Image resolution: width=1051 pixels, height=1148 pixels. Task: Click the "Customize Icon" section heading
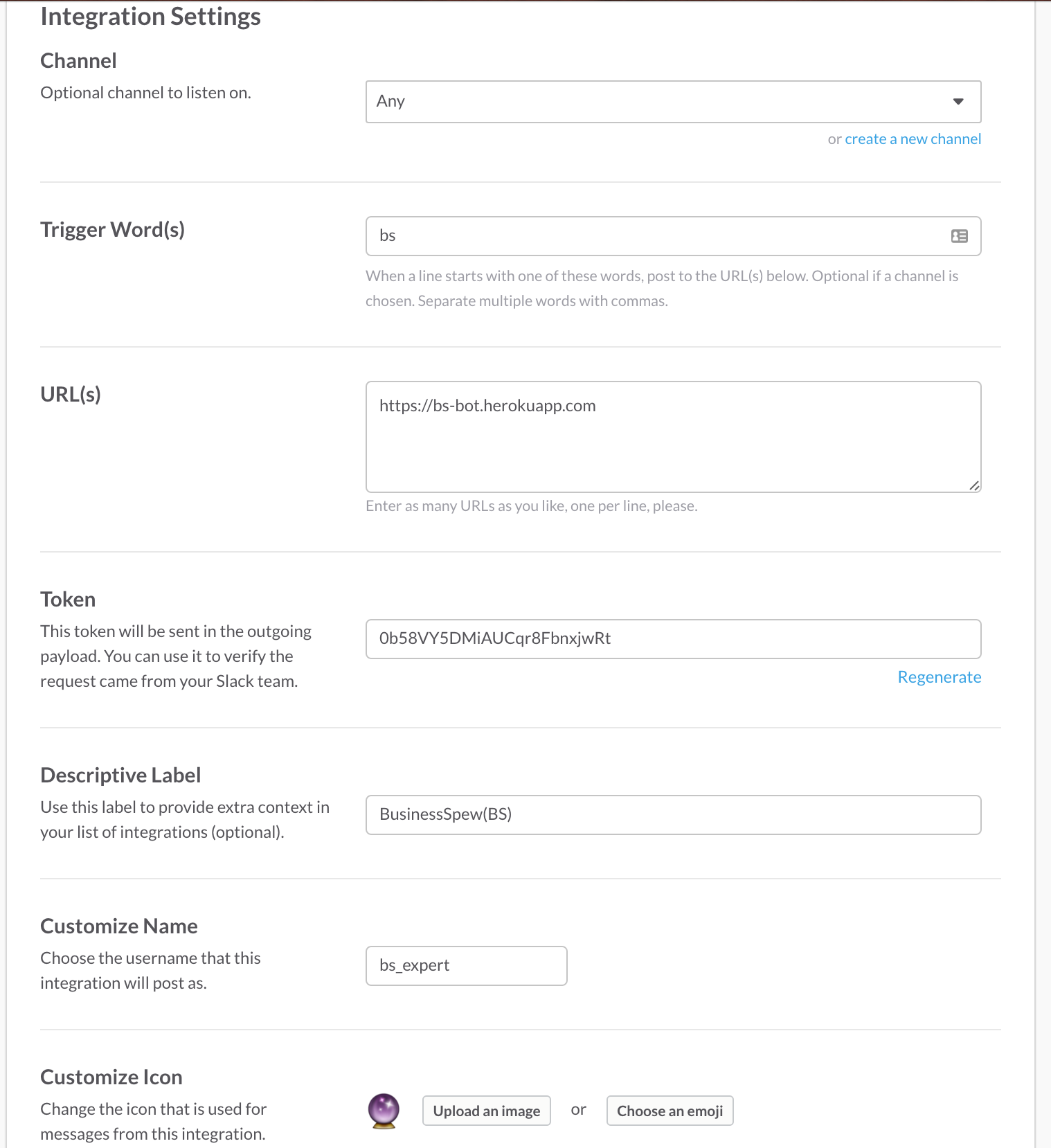coord(111,1077)
